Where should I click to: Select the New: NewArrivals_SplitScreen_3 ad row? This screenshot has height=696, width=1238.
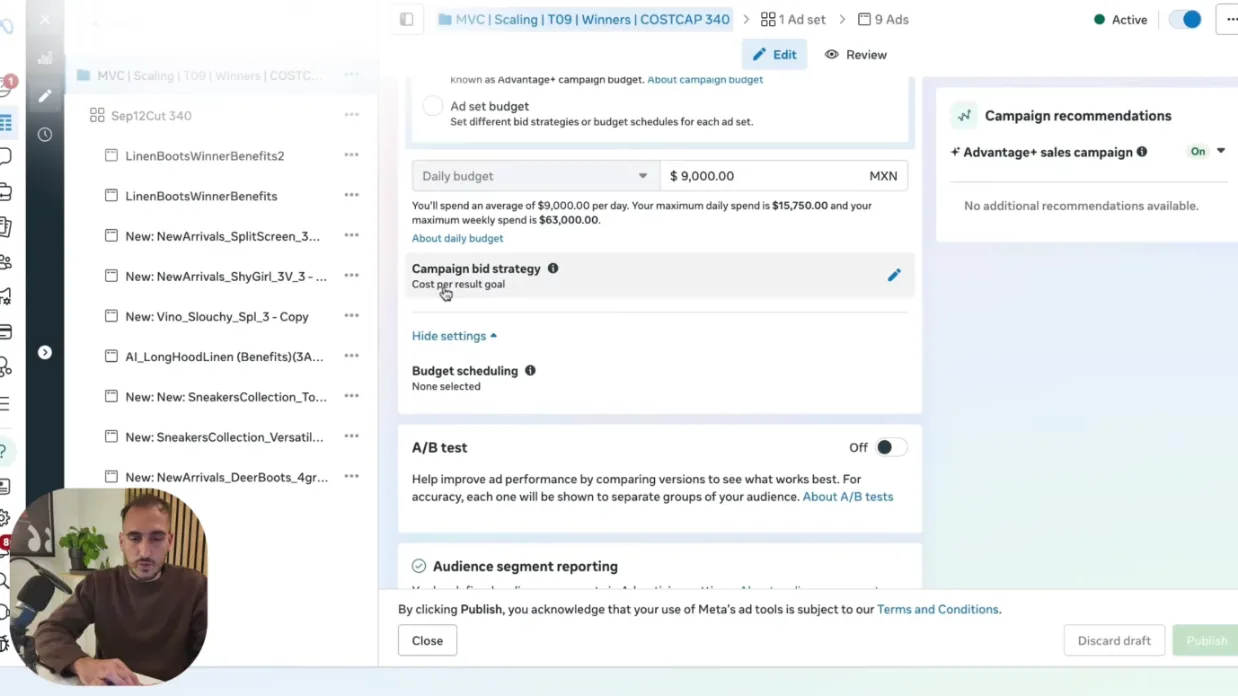pos(222,236)
